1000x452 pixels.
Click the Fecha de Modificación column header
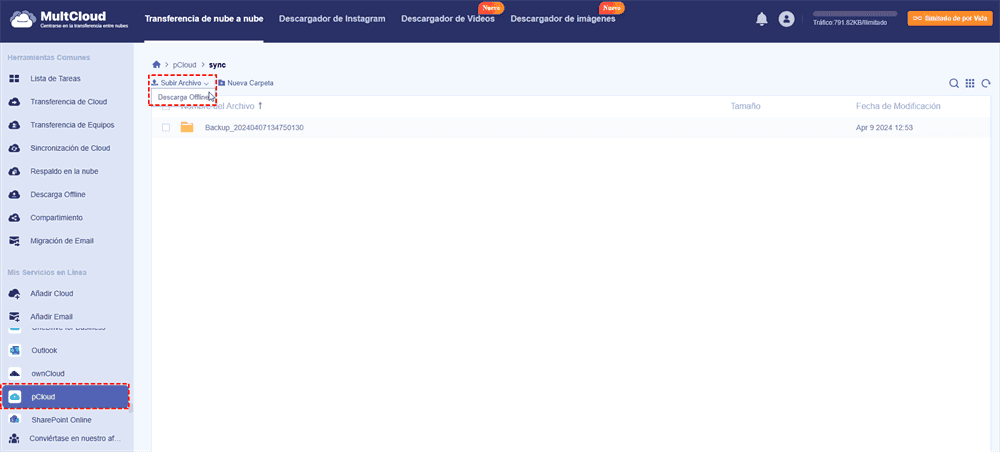[x=898, y=106]
